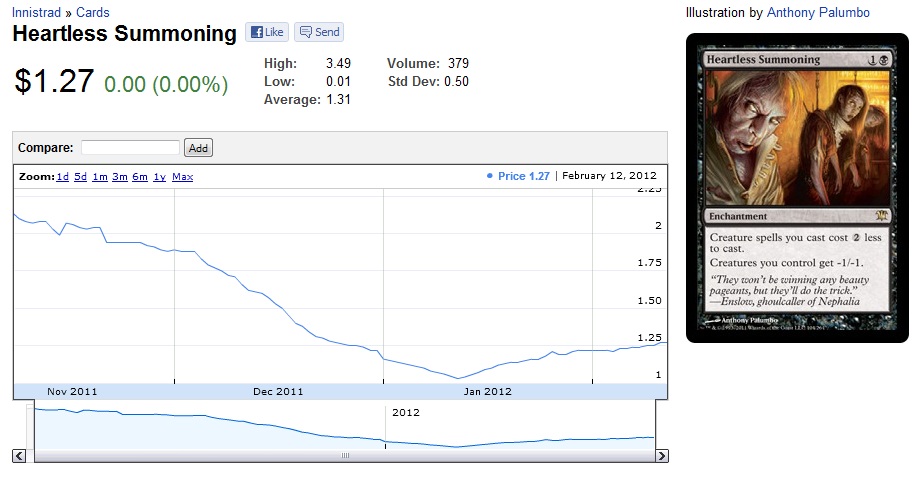Click the timeline scrollbar thumb grip
The width and height of the screenshot is (922, 491).
(345, 456)
